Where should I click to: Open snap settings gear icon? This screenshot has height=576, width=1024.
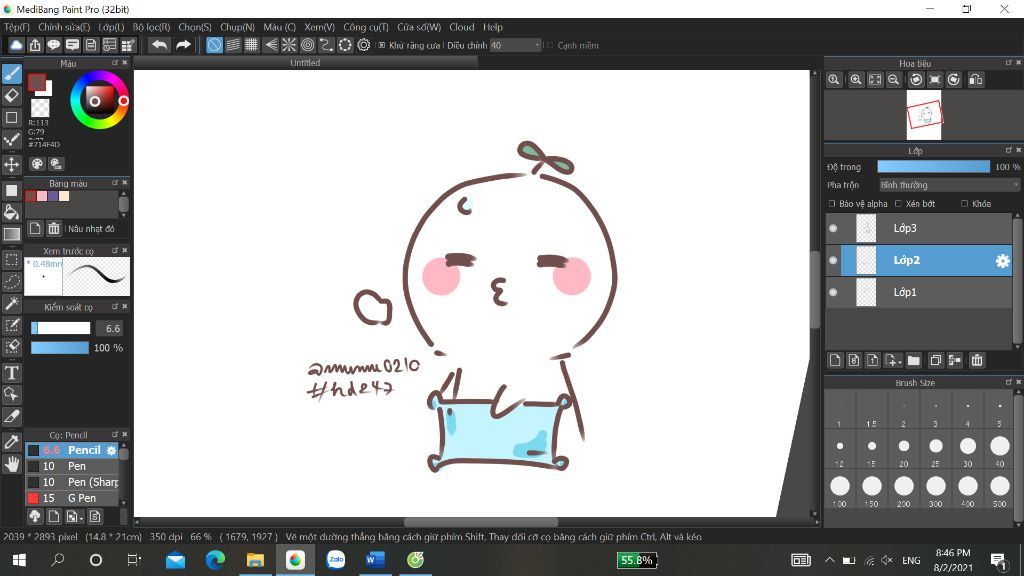pyautogui.click(x=364, y=45)
